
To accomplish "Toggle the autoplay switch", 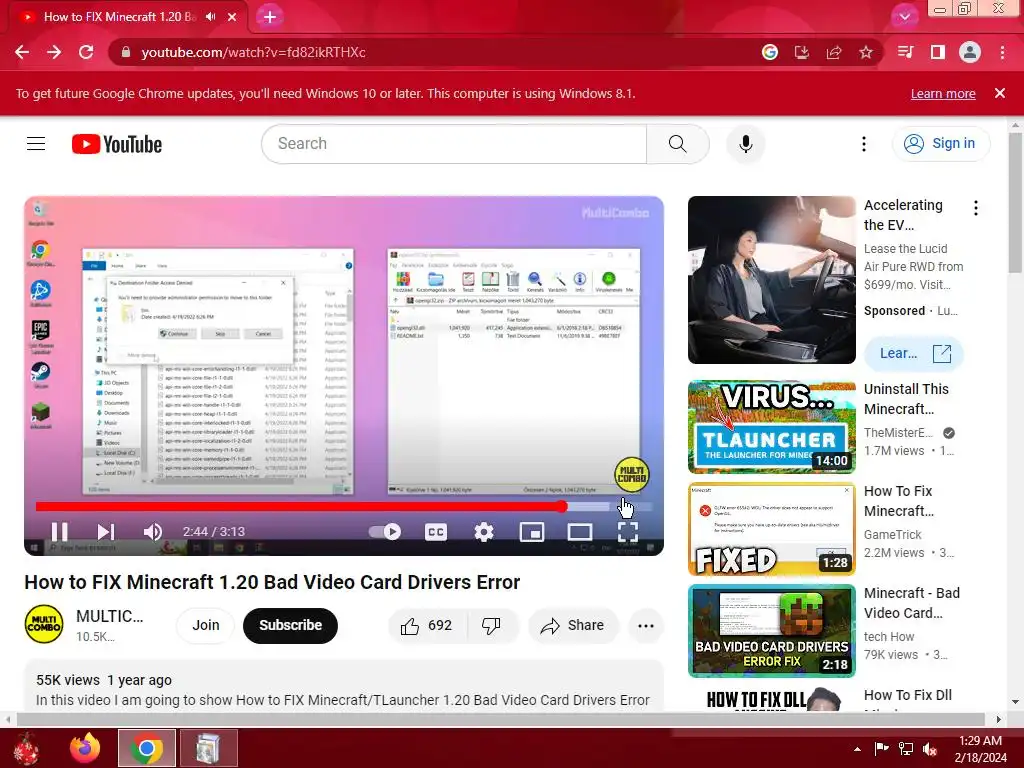I will [x=385, y=532].
